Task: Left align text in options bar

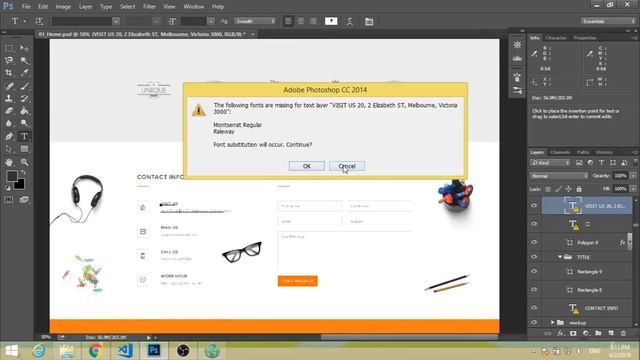Action: tap(288, 21)
